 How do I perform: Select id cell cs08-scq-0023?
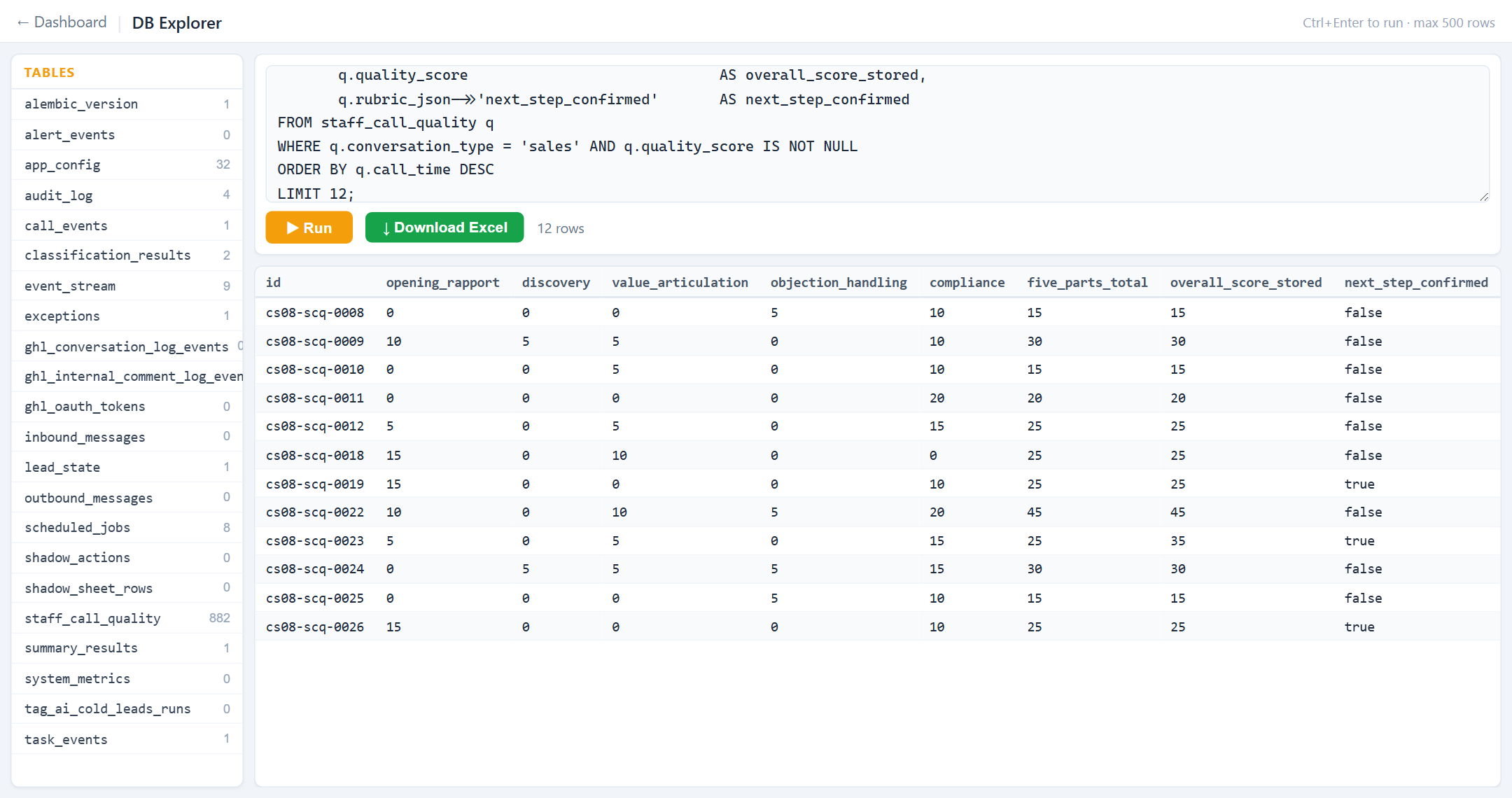pyautogui.click(x=315, y=541)
